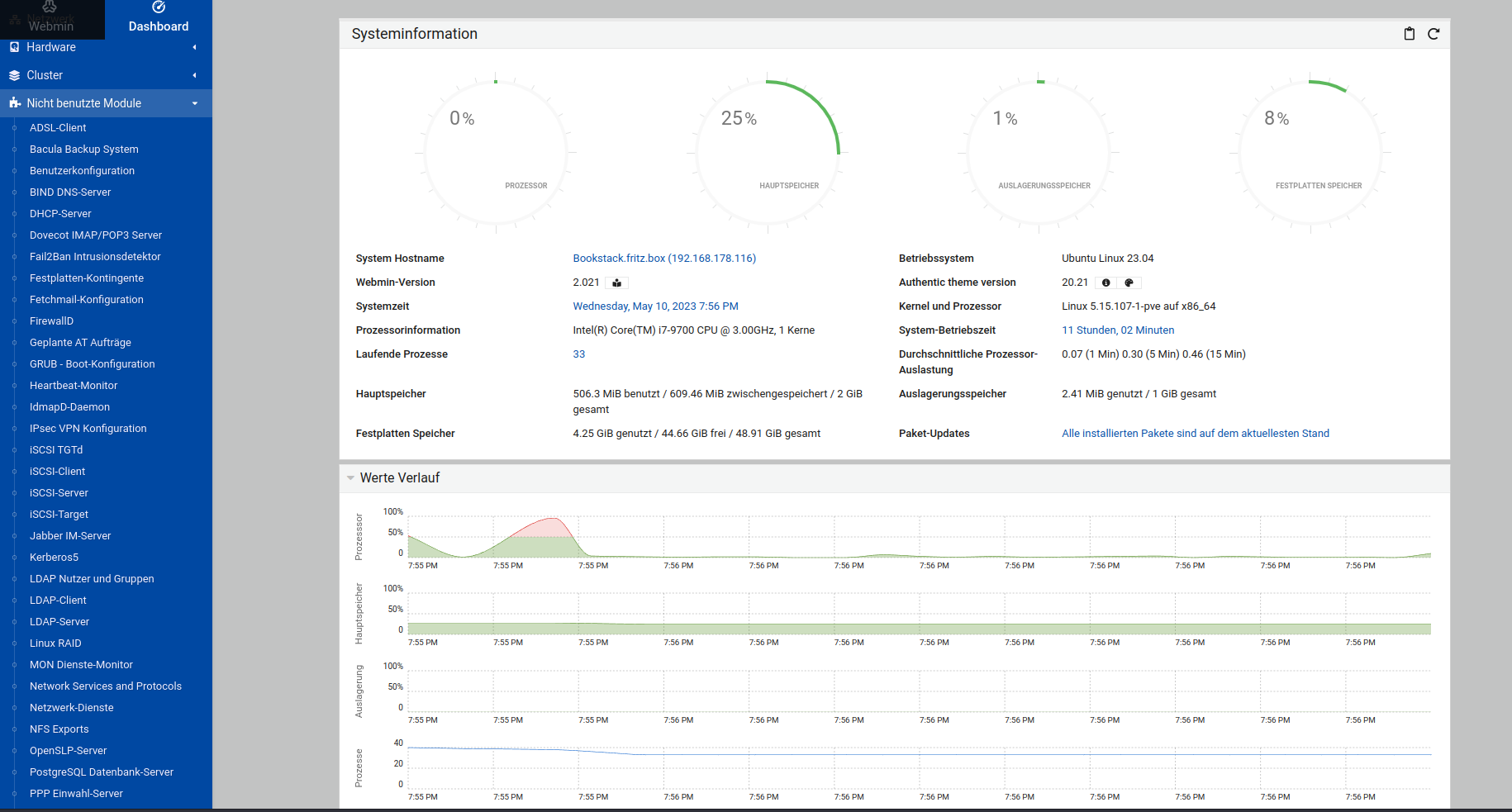Open Festplatten-Kontingente module

tap(87, 278)
